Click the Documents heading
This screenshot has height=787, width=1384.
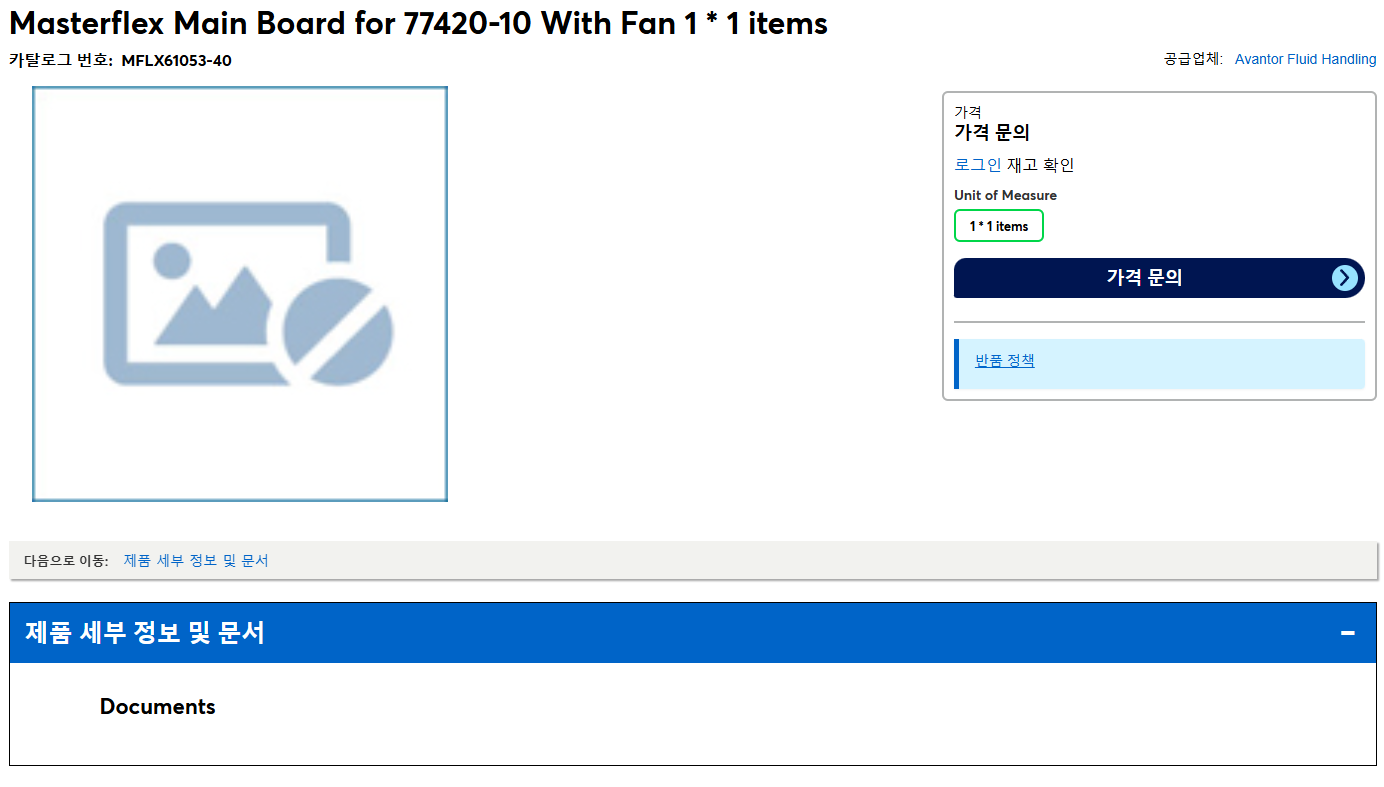[158, 707]
